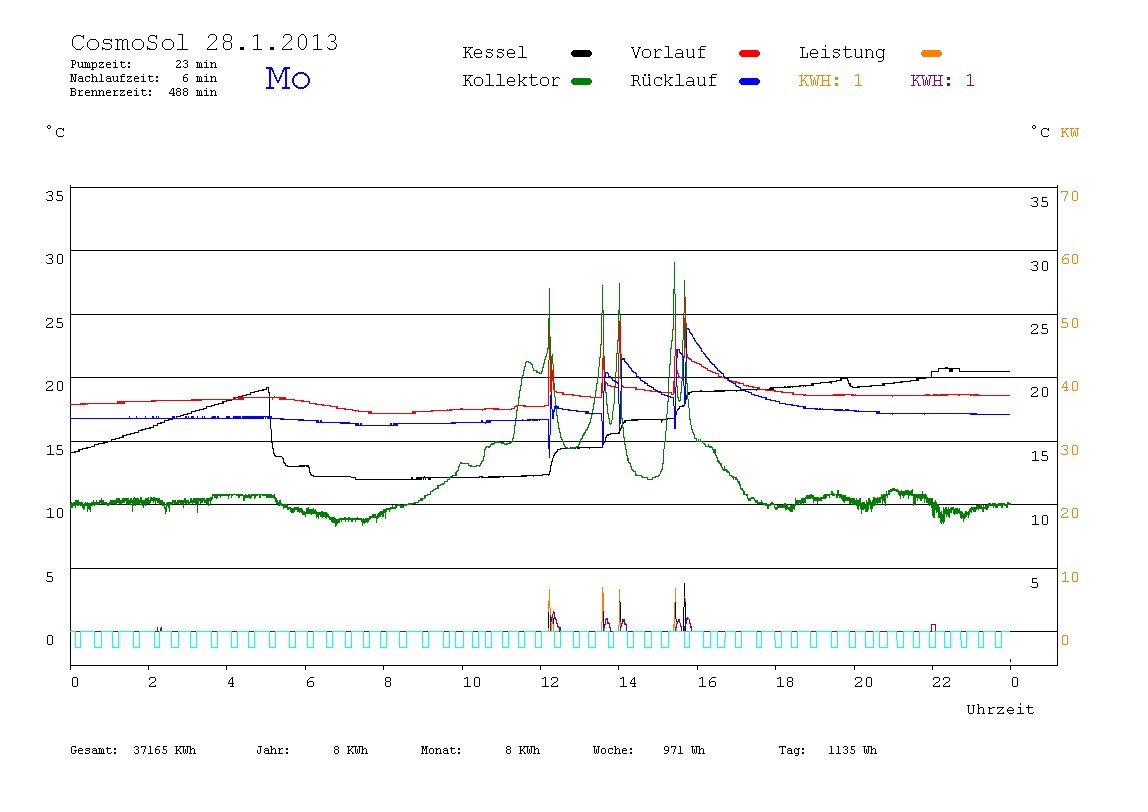Viewport: 1148px width, 812px height.
Task: Click hour 12 on the time axis
Action: pos(549,682)
